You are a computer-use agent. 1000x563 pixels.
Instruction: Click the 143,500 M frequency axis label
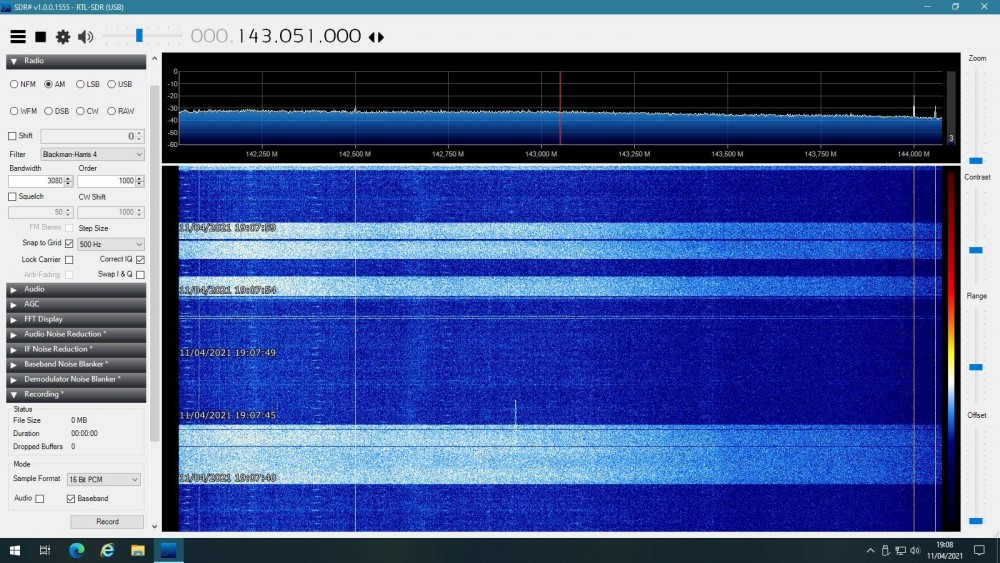727,154
